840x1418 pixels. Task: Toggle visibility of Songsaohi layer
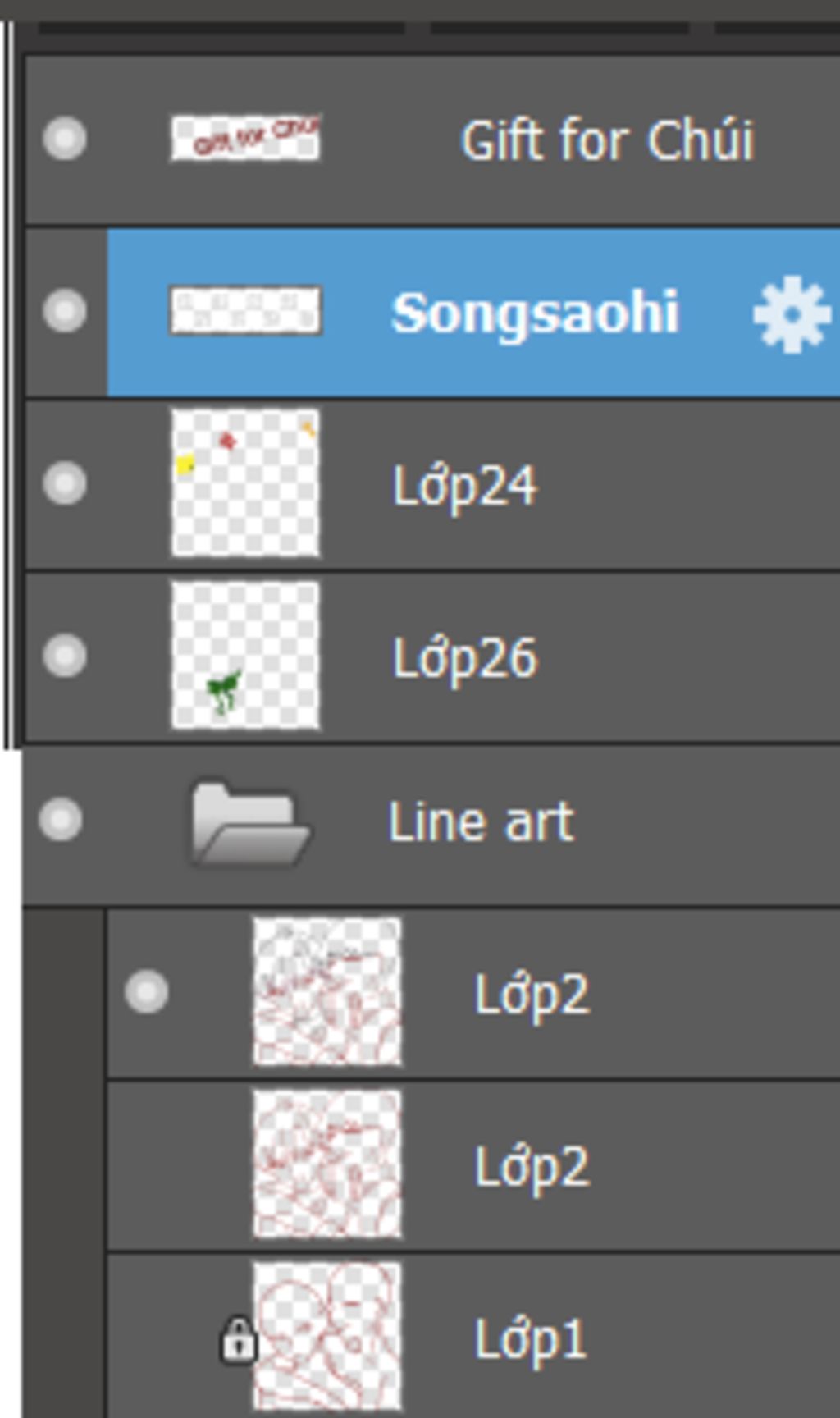[65, 310]
